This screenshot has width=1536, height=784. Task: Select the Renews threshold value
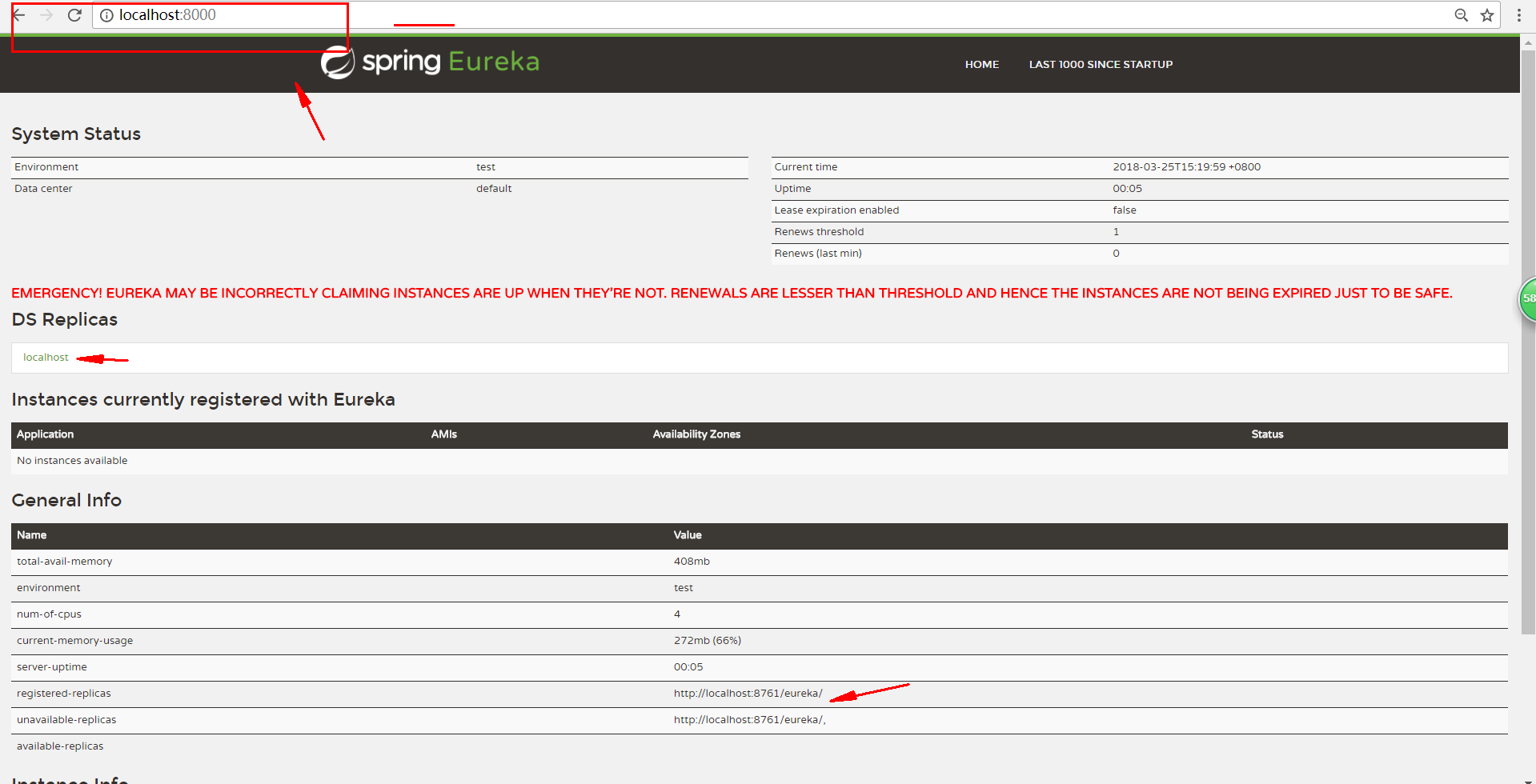coord(1116,232)
